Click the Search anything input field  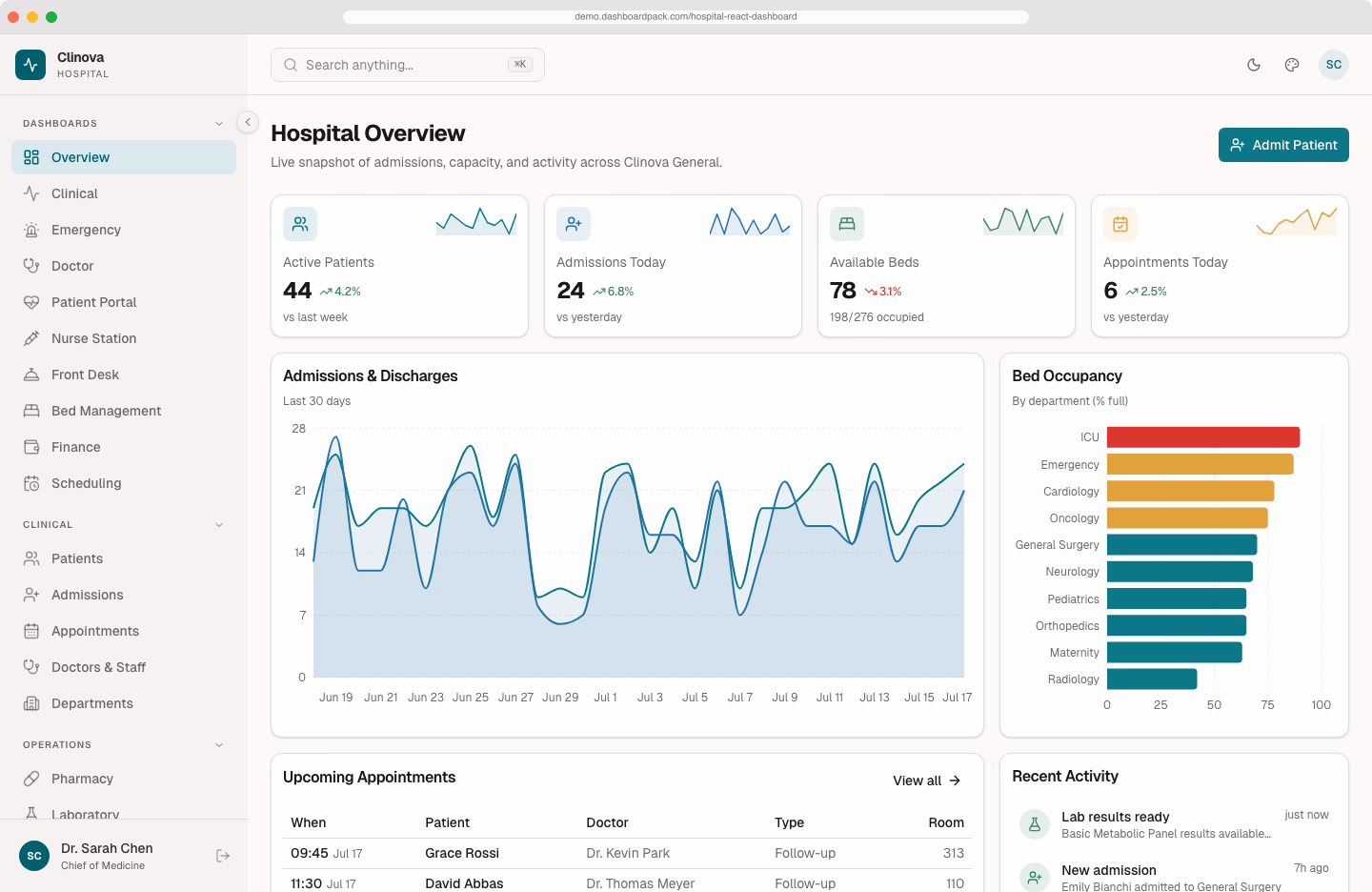408,65
